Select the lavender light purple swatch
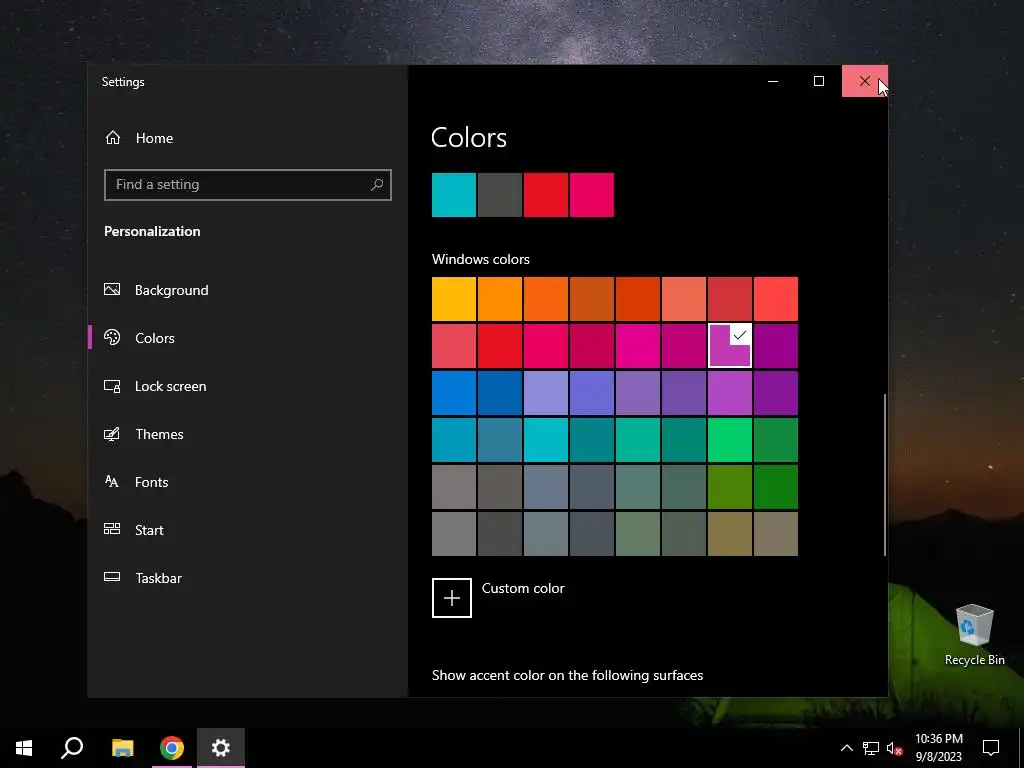 [546, 393]
